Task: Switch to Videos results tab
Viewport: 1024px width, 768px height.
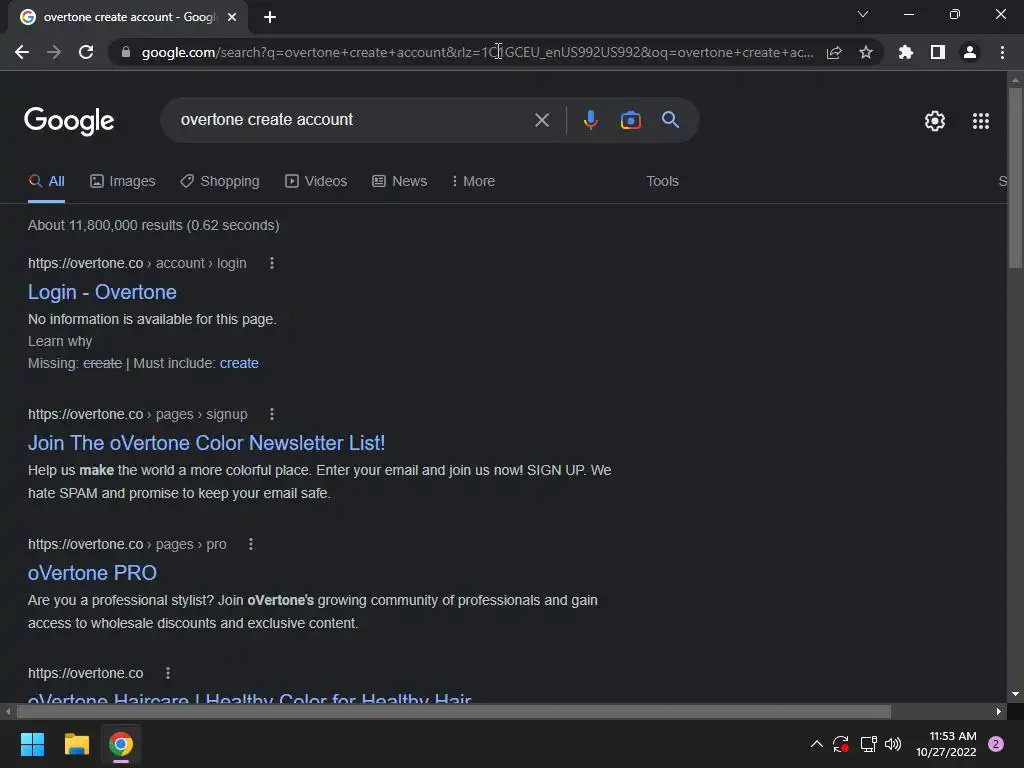Action: [x=316, y=181]
